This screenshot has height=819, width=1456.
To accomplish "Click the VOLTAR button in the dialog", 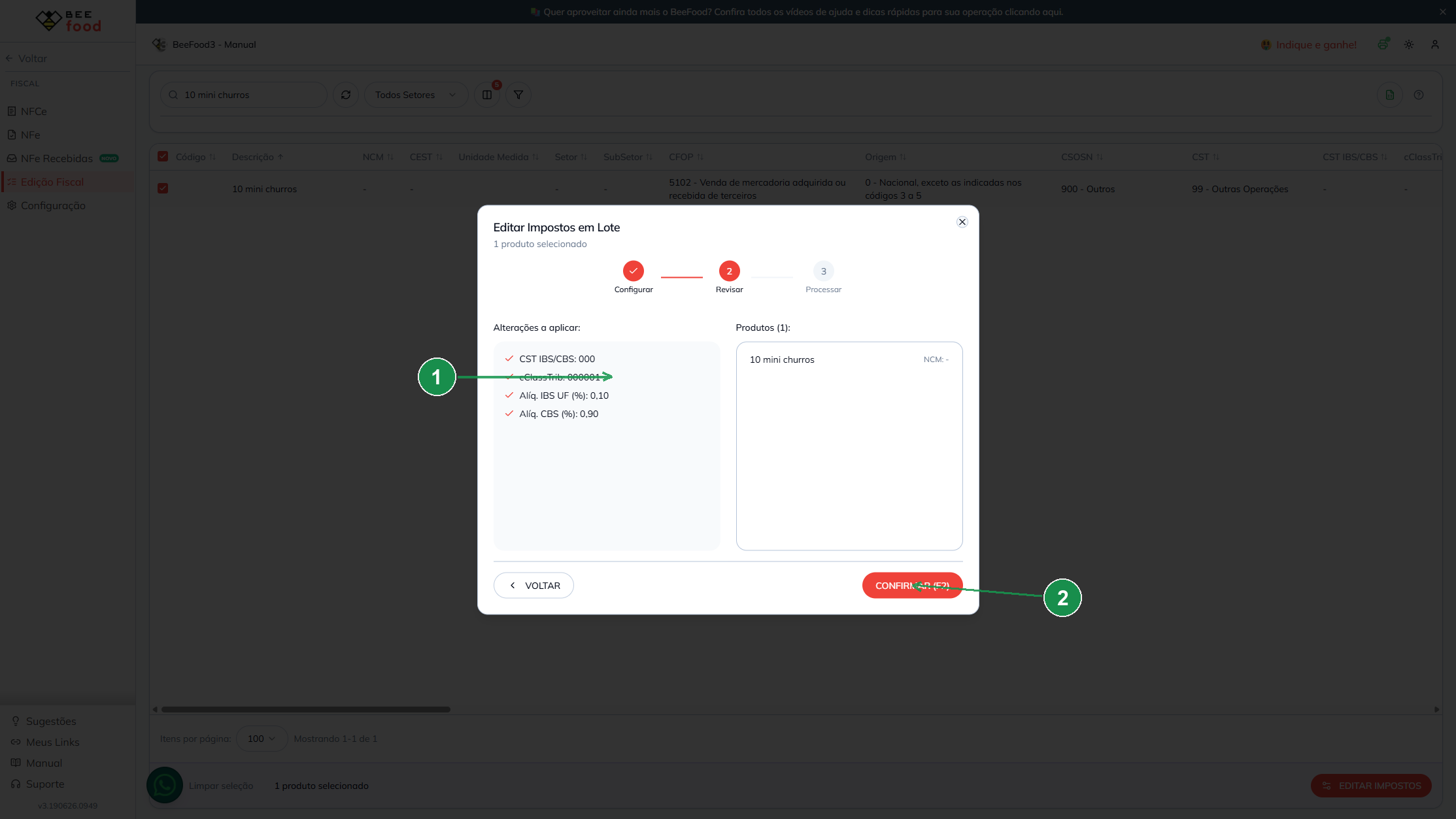I will tap(533, 586).
